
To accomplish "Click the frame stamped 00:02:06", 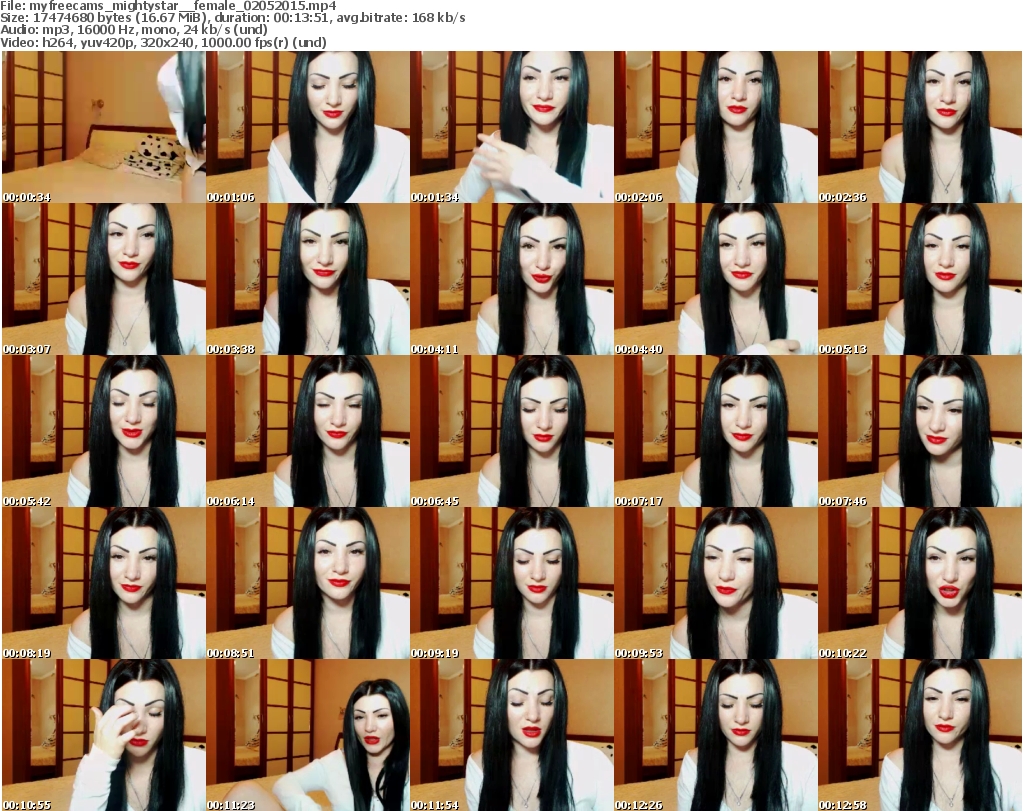I will (716, 127).
